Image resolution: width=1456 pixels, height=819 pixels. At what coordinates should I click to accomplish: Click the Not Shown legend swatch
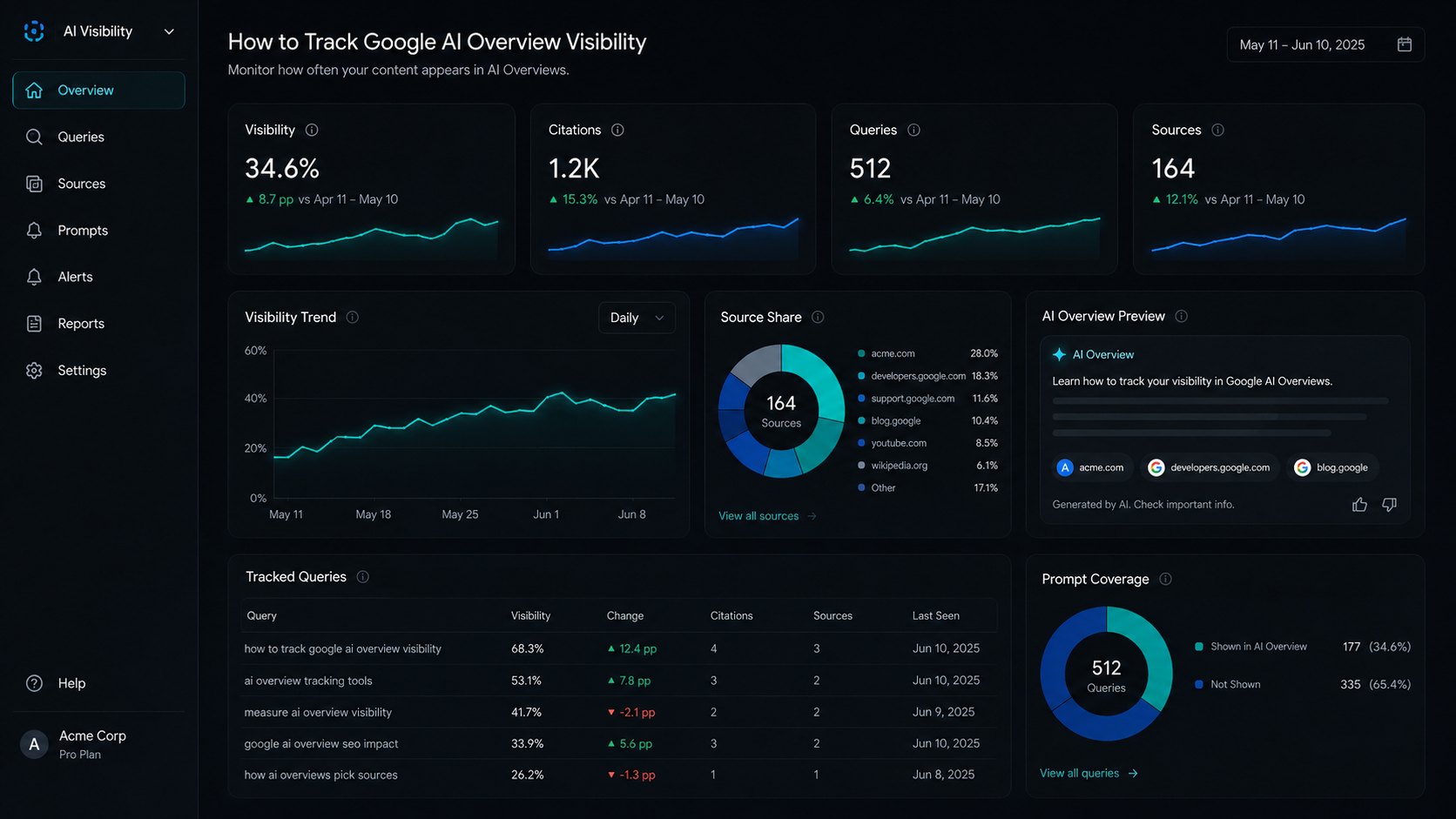pos(1199,684)
